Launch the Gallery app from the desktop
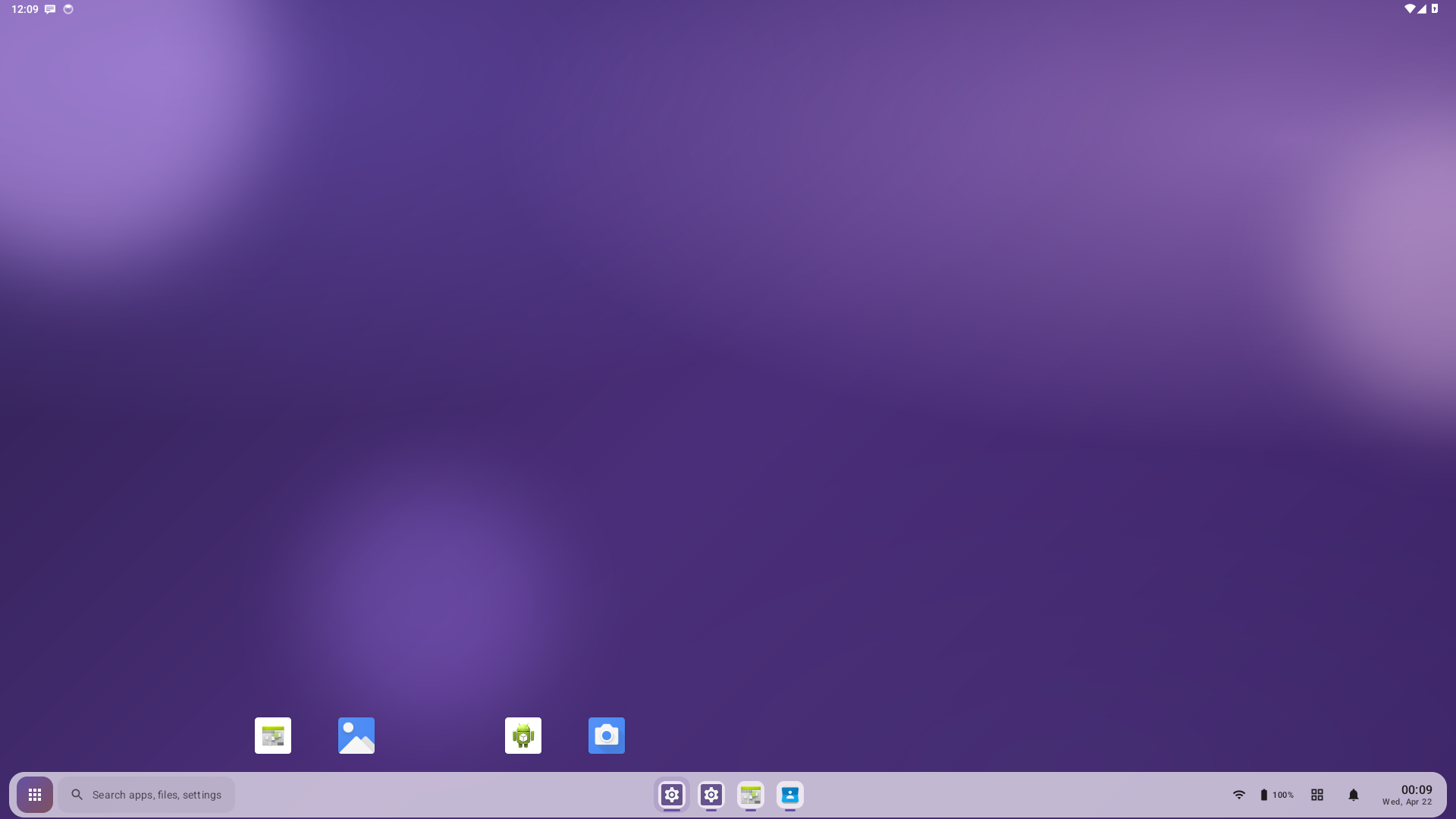The height and width of the screenshot is (819, 1456). point(356,736)
